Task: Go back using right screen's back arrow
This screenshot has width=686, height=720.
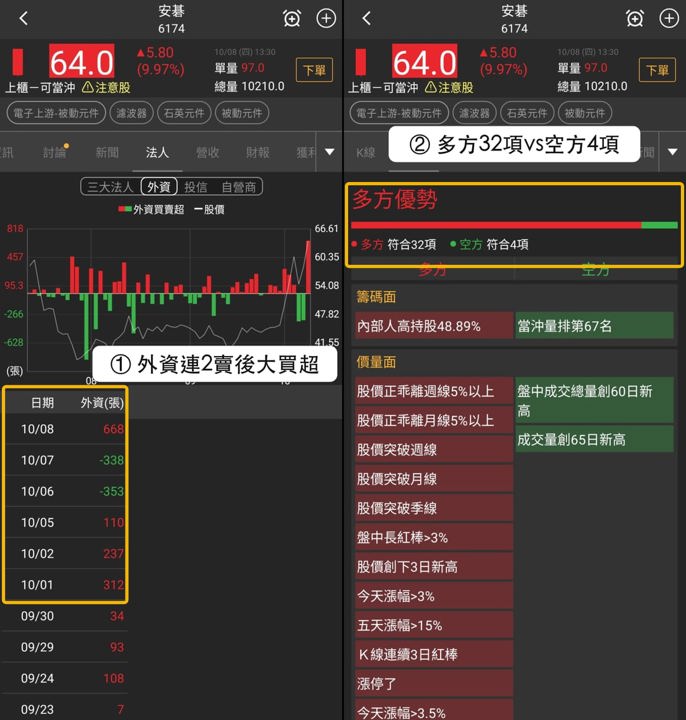Action: click(366, 18)
